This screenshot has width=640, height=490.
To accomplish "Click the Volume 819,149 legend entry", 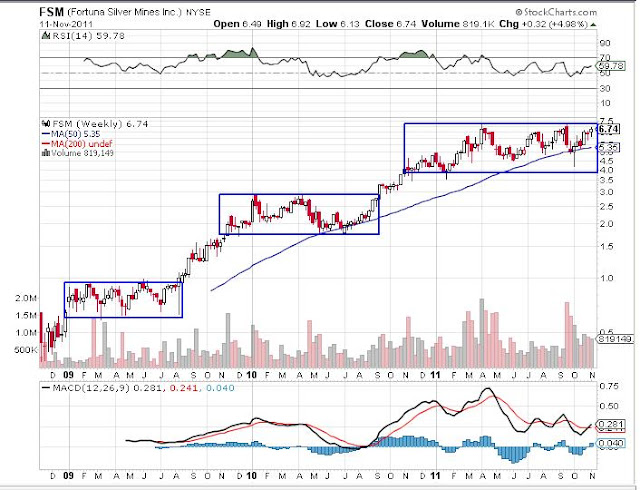I will (x=82, y=153).
